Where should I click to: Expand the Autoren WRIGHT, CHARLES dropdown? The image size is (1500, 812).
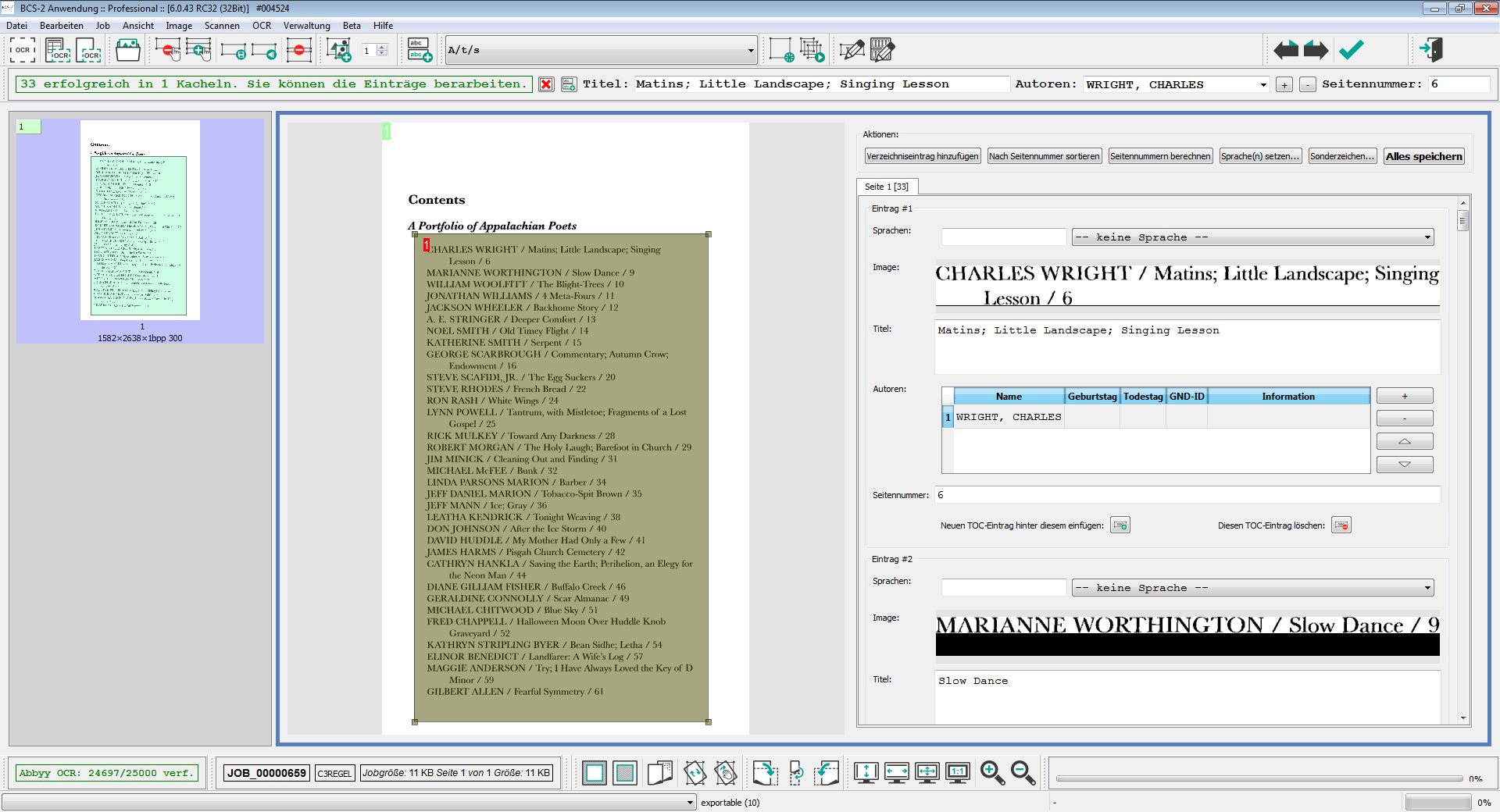(x=1263, y=84)
